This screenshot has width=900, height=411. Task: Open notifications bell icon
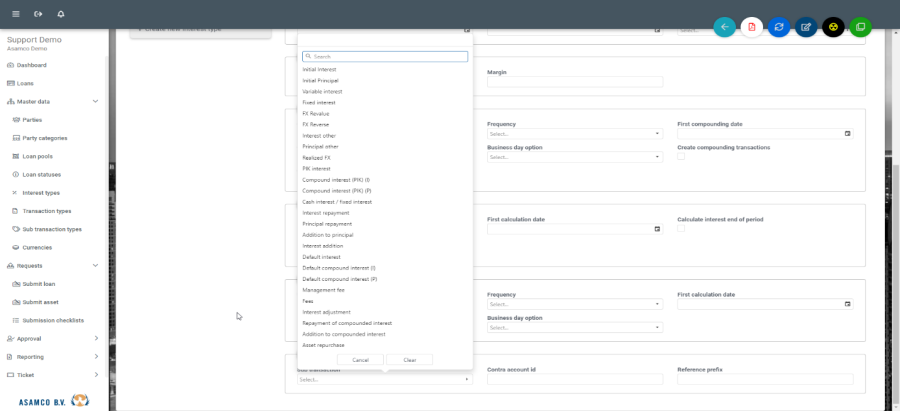(61, 14)
